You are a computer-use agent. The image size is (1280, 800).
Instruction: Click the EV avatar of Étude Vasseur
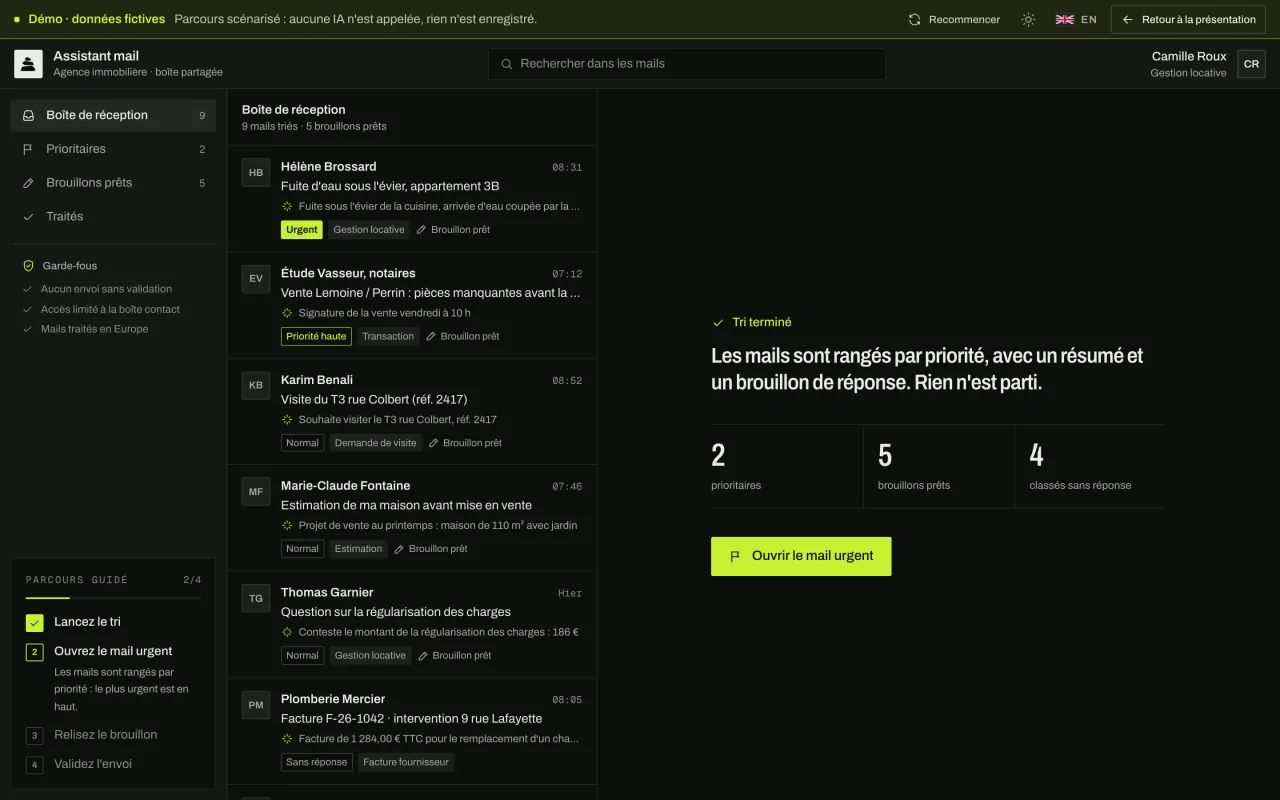(256, 279)
